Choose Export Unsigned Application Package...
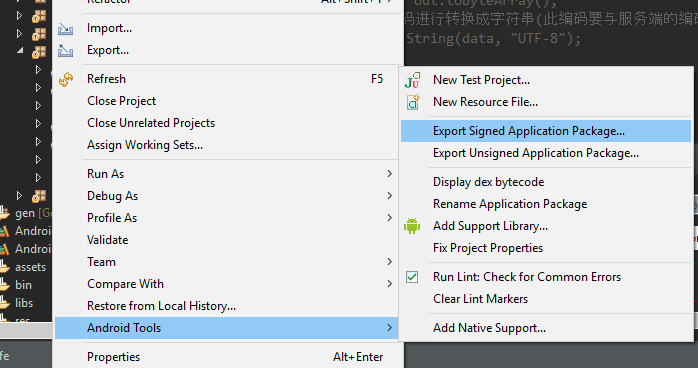 pos(536,153)
